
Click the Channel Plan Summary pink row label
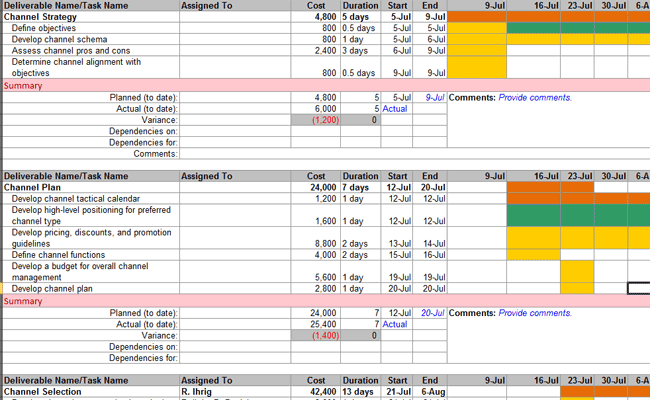point(23,301)
